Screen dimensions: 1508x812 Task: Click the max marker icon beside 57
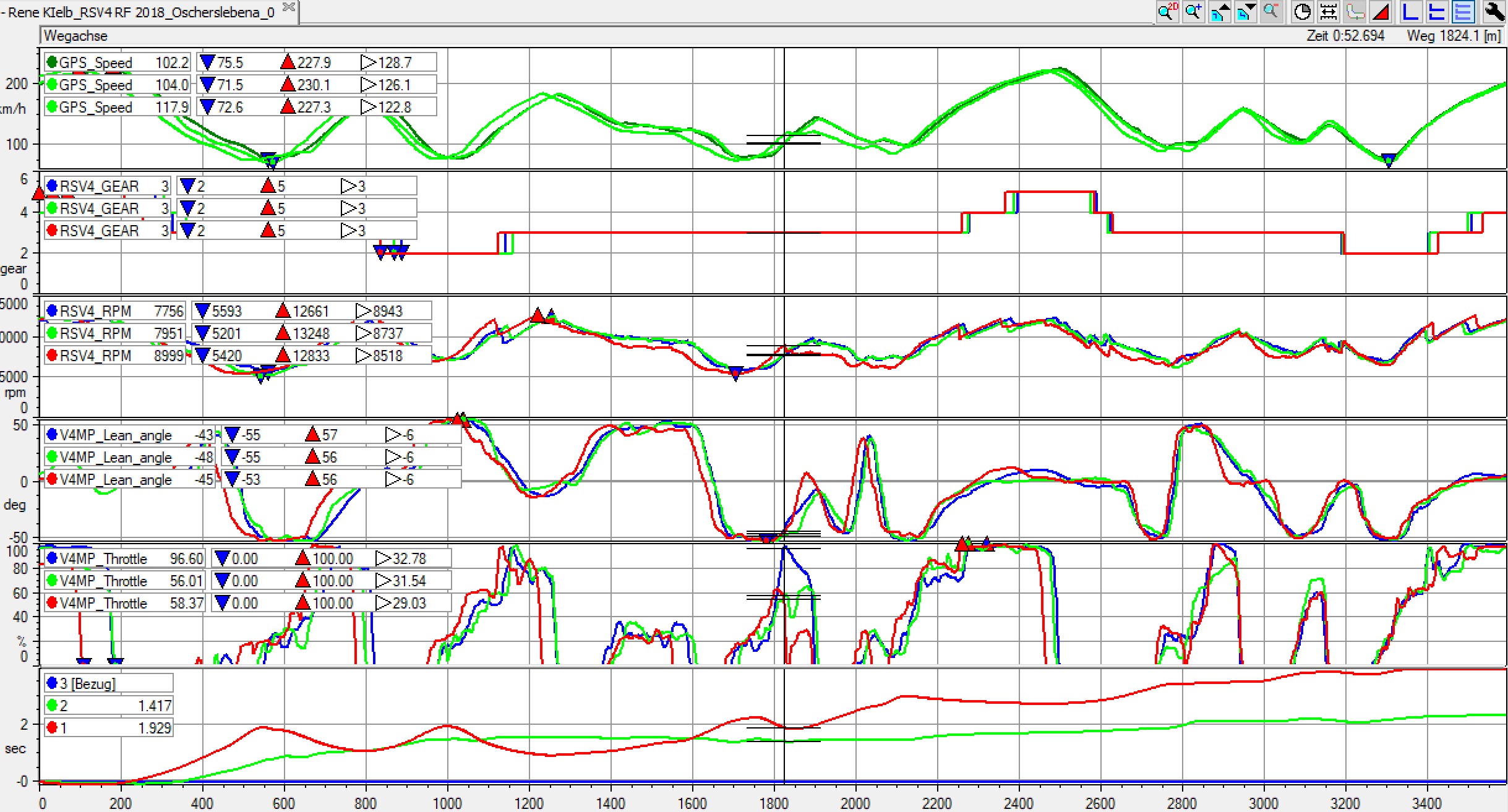[x=312, y=435]
